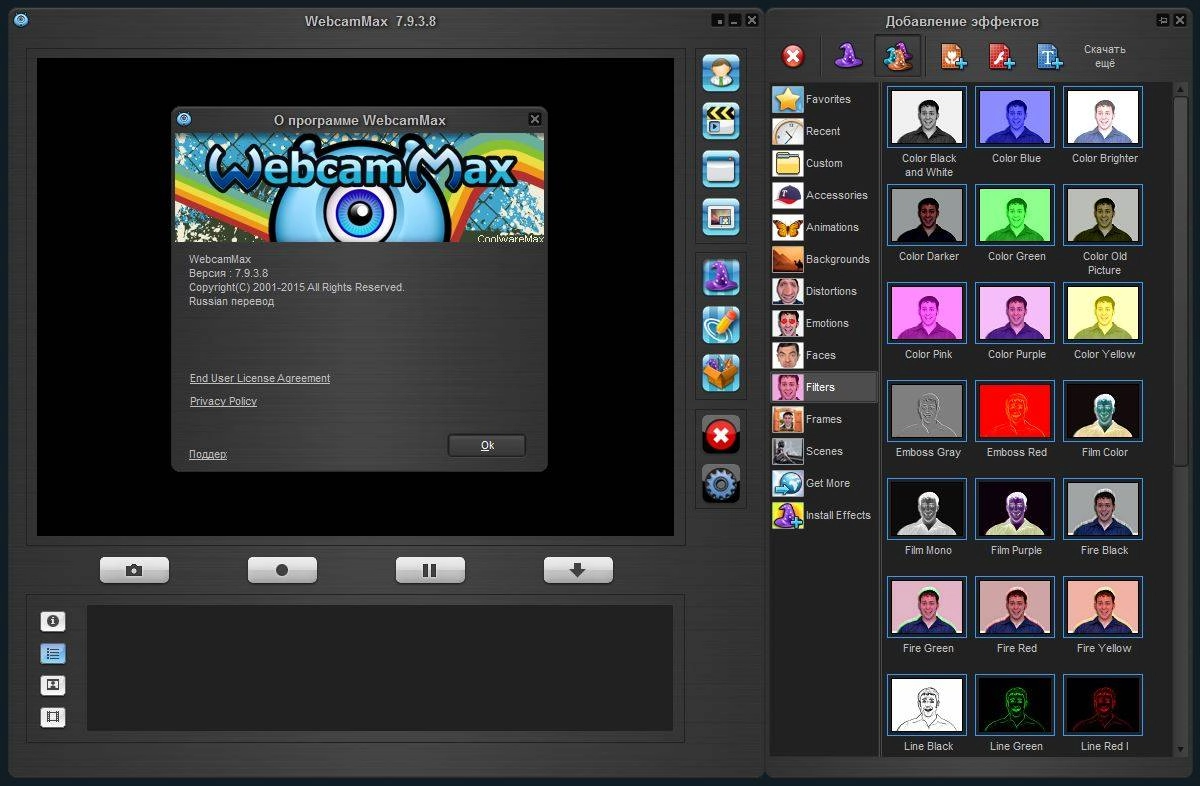The height and width of the screenshot is (786, 1200).
Task: Click the pin icon on effects panel titlebar
Action: click(x=1163, y=20)
